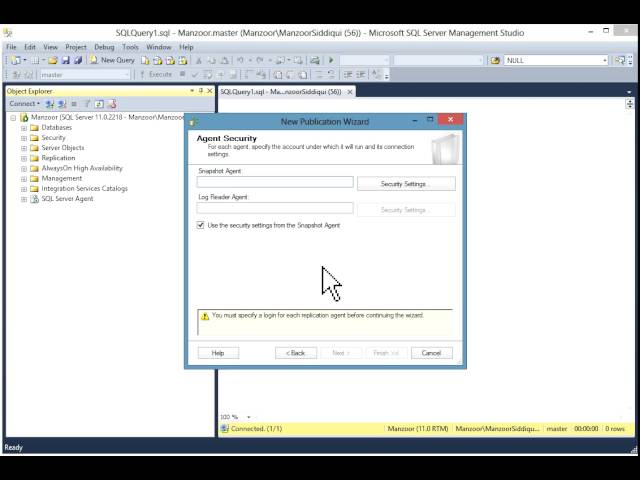Click the Log Reader Agent text field

(275, 208)
